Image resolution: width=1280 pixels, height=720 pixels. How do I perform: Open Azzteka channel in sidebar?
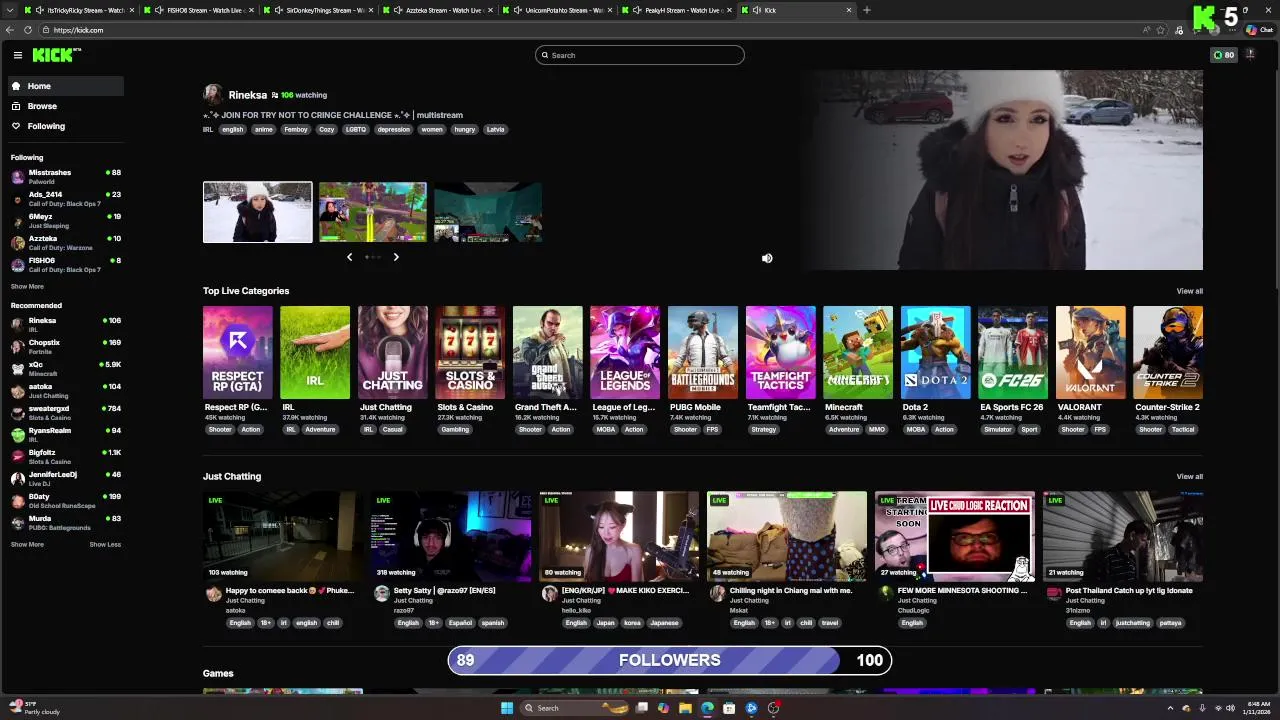tap(66, 243)
